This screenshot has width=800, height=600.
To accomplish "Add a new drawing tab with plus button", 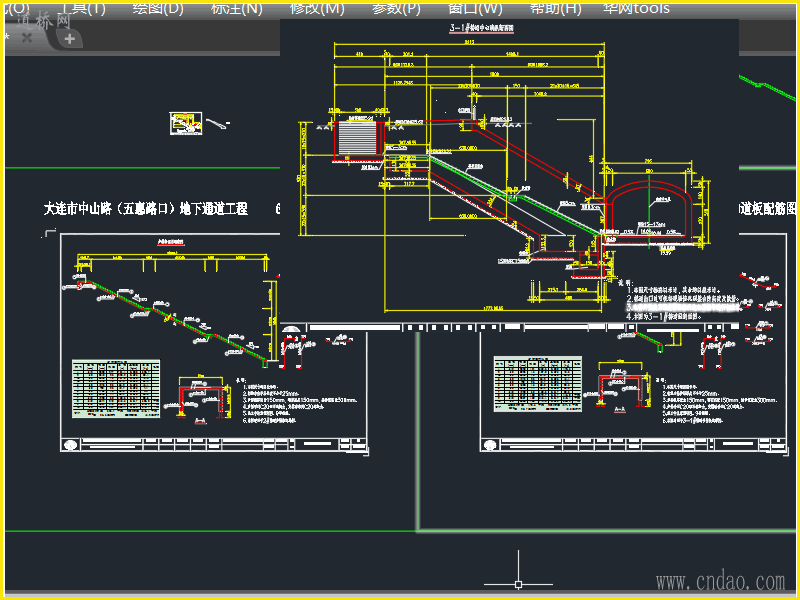I will [x=69, y=39].
